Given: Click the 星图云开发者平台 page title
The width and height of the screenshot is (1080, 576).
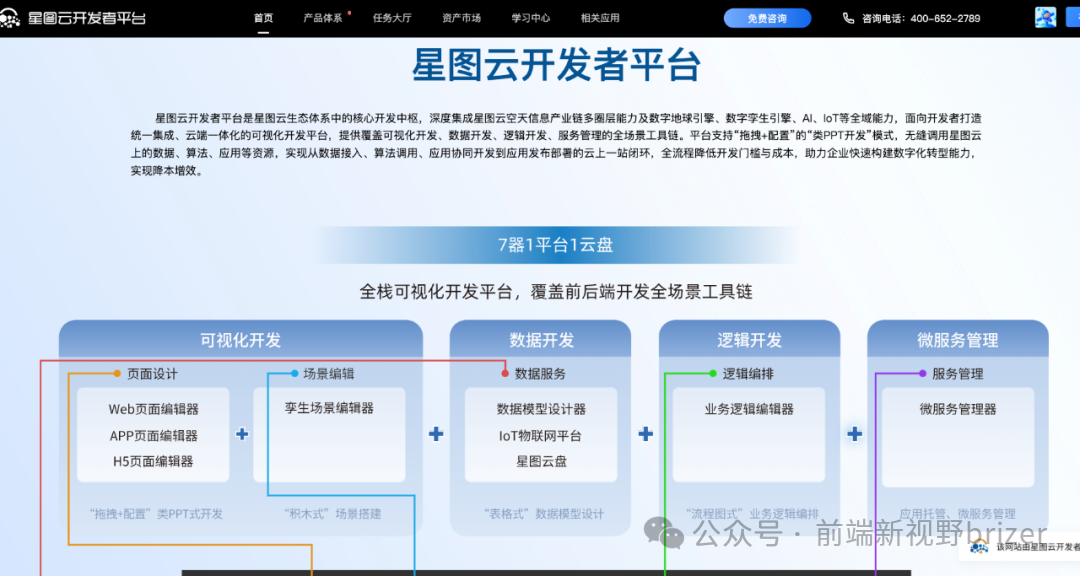Looking at the screenshot, I should point(556,65).
